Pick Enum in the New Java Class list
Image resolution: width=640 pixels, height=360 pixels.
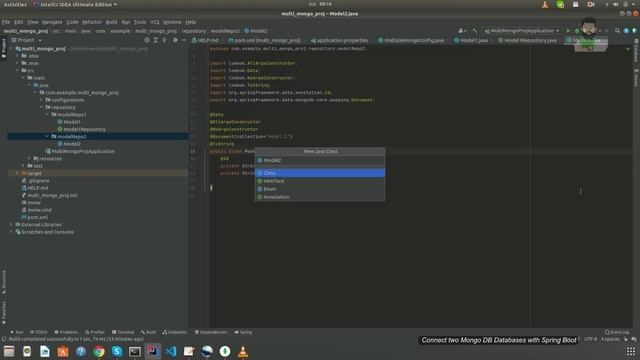pos(320,189)
